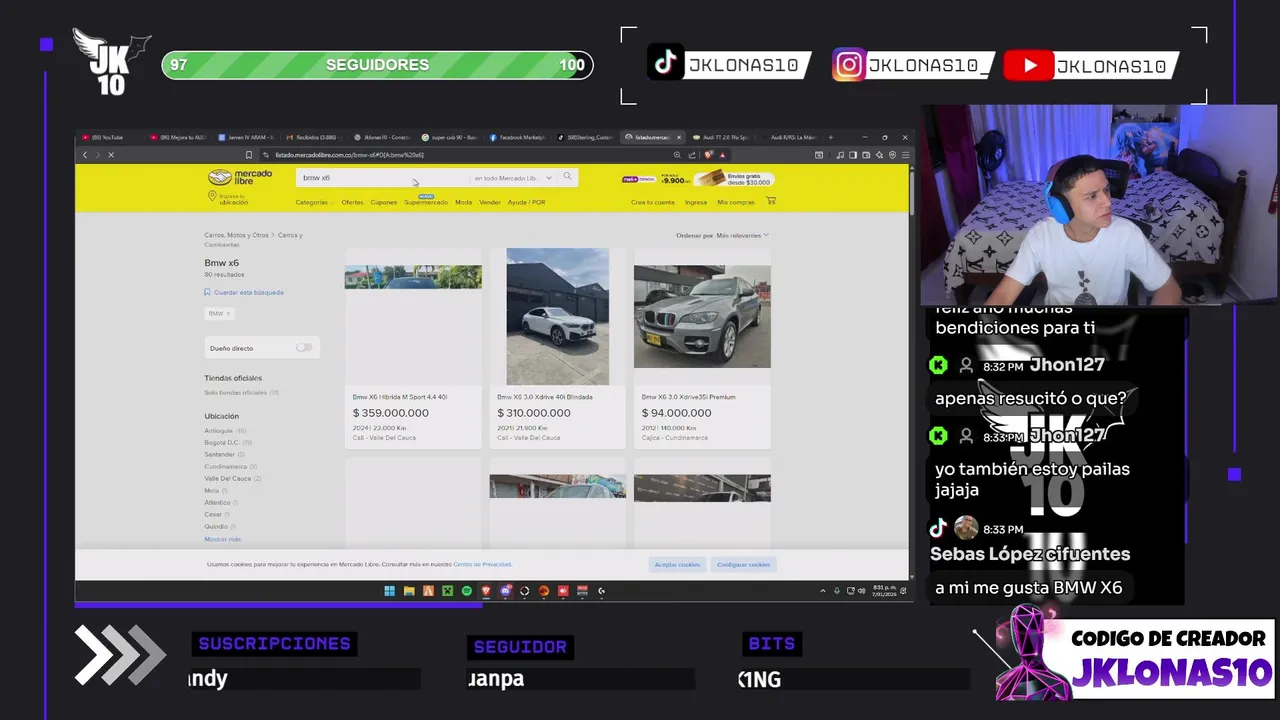
Task: Click Configurar cookies button
Action: tap(743, 564)
